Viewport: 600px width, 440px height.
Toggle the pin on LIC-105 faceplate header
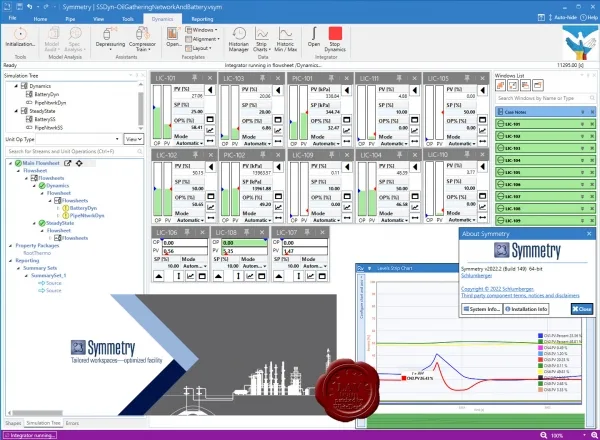[467, 78]
